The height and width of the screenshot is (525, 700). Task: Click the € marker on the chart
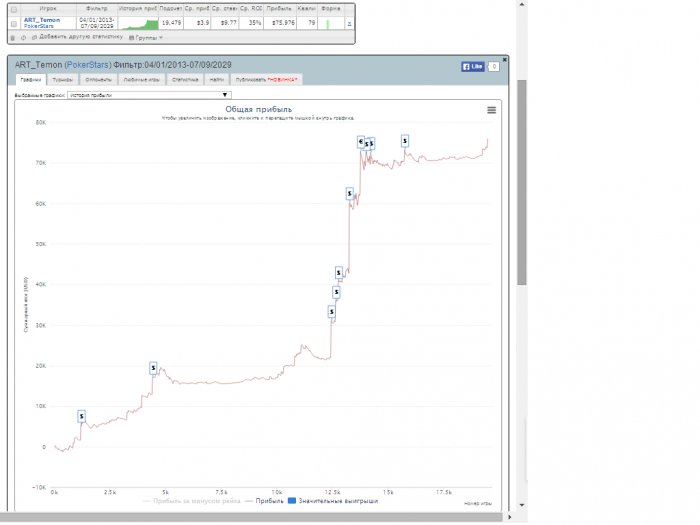(x=361, y=142)
